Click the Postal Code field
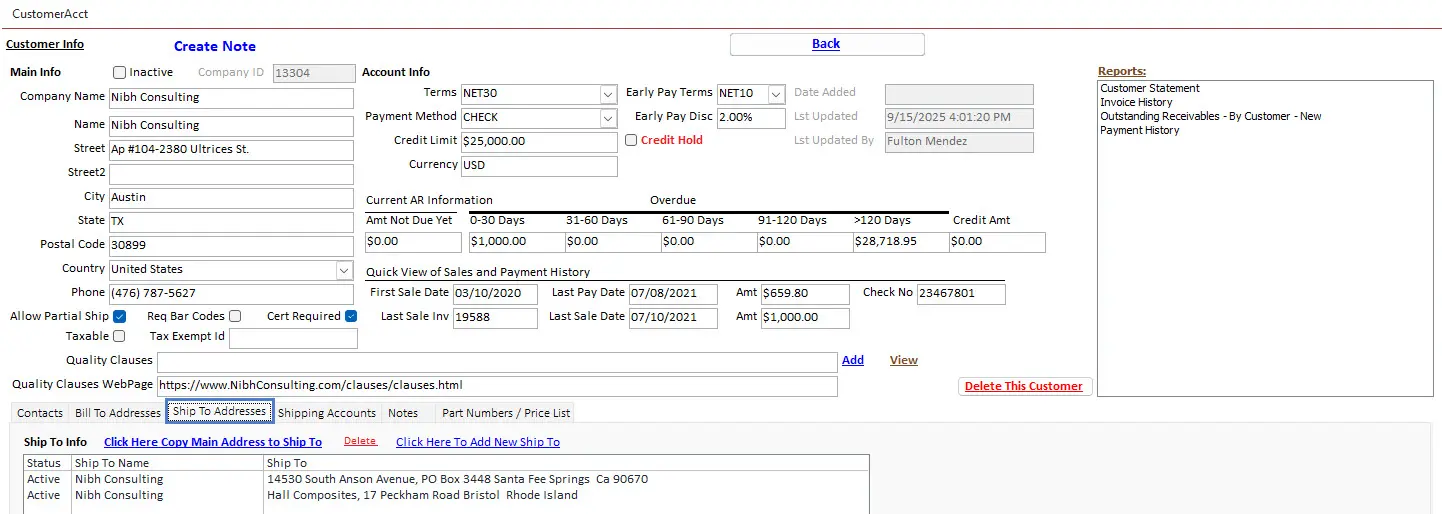This screenshot has height=514, width=1442. pos(231,246)
